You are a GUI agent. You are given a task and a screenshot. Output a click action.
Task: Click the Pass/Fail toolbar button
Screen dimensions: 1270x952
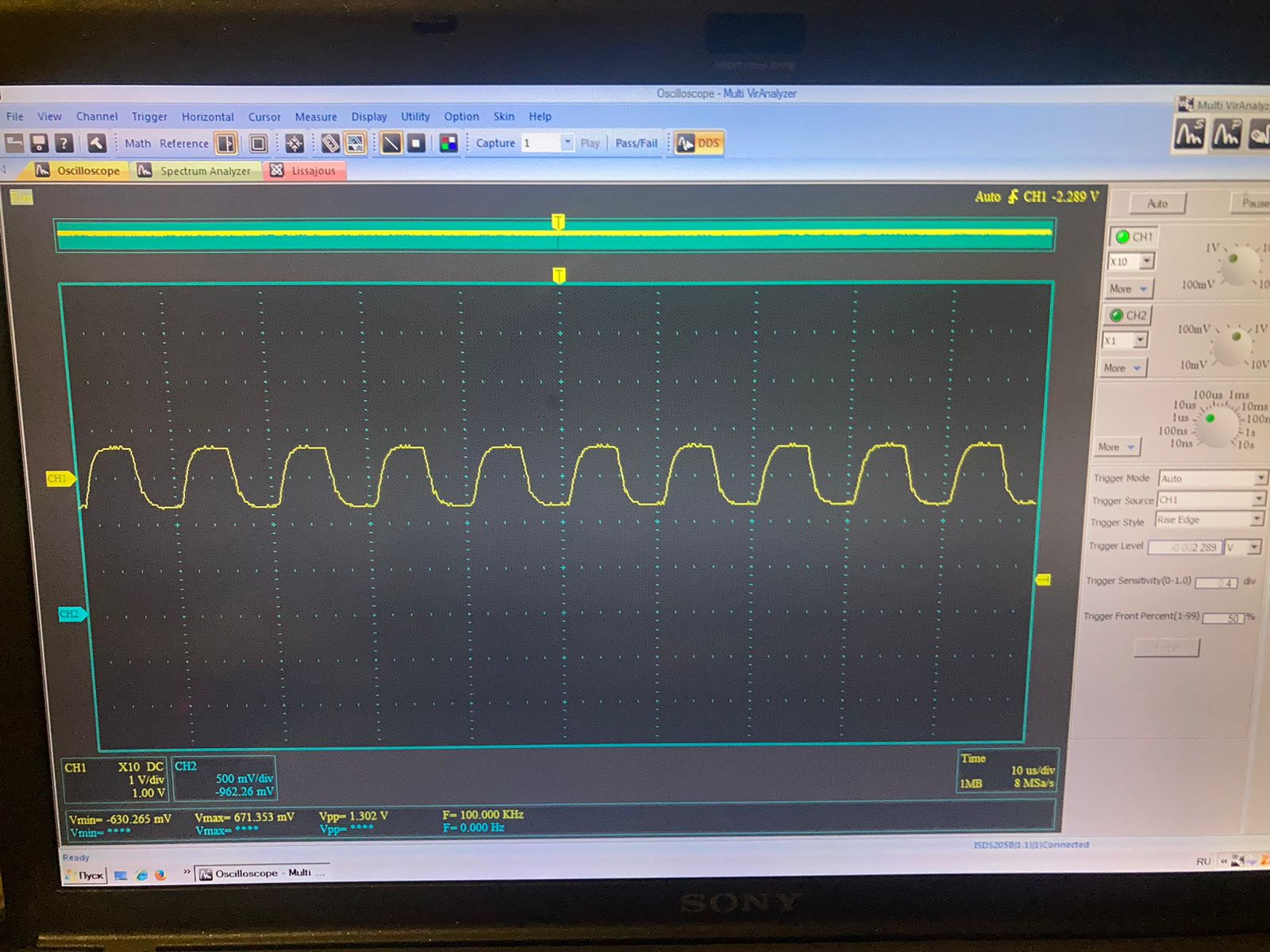point(637,144)
